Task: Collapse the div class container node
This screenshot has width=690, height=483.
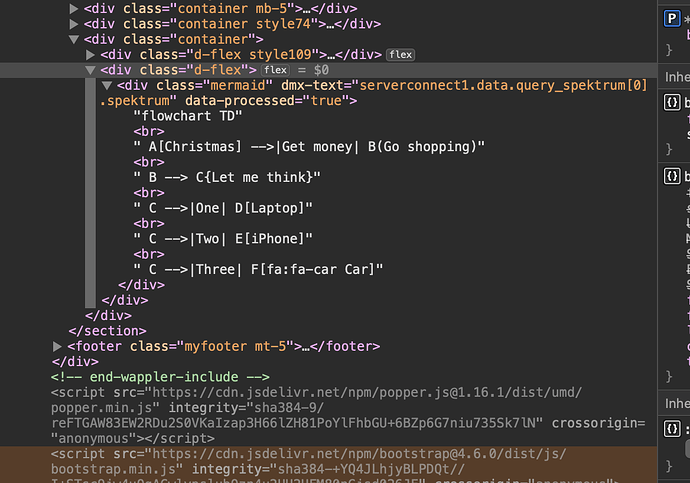Action: pos(73,40)
